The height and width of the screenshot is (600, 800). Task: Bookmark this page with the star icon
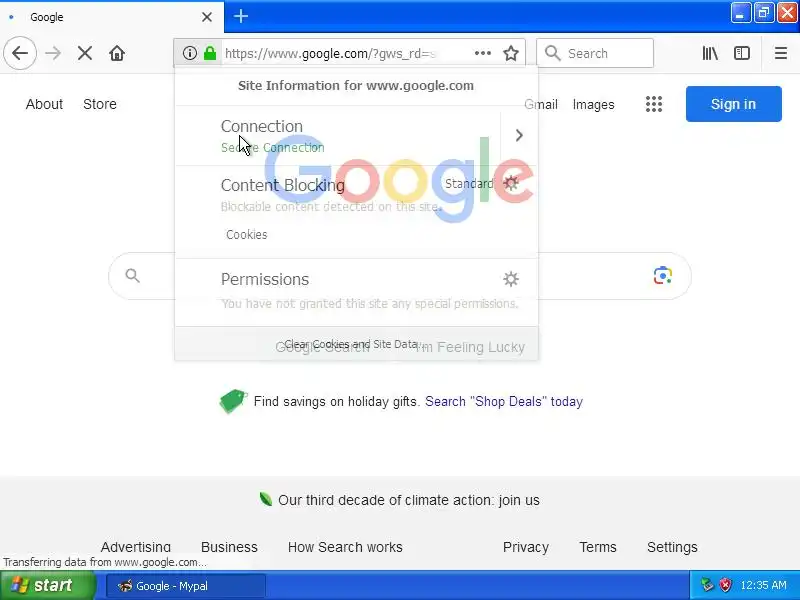(x=511, y=53)
